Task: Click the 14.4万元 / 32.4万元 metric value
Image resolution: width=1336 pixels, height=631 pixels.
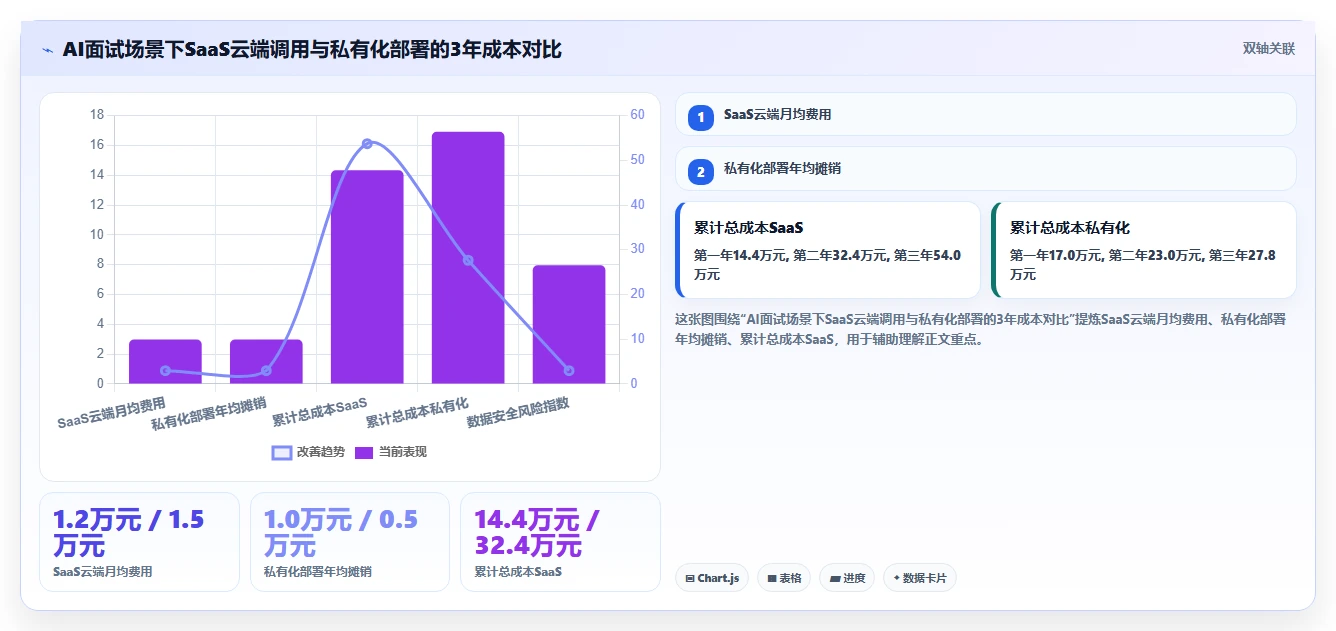Action: click(537, 533)
